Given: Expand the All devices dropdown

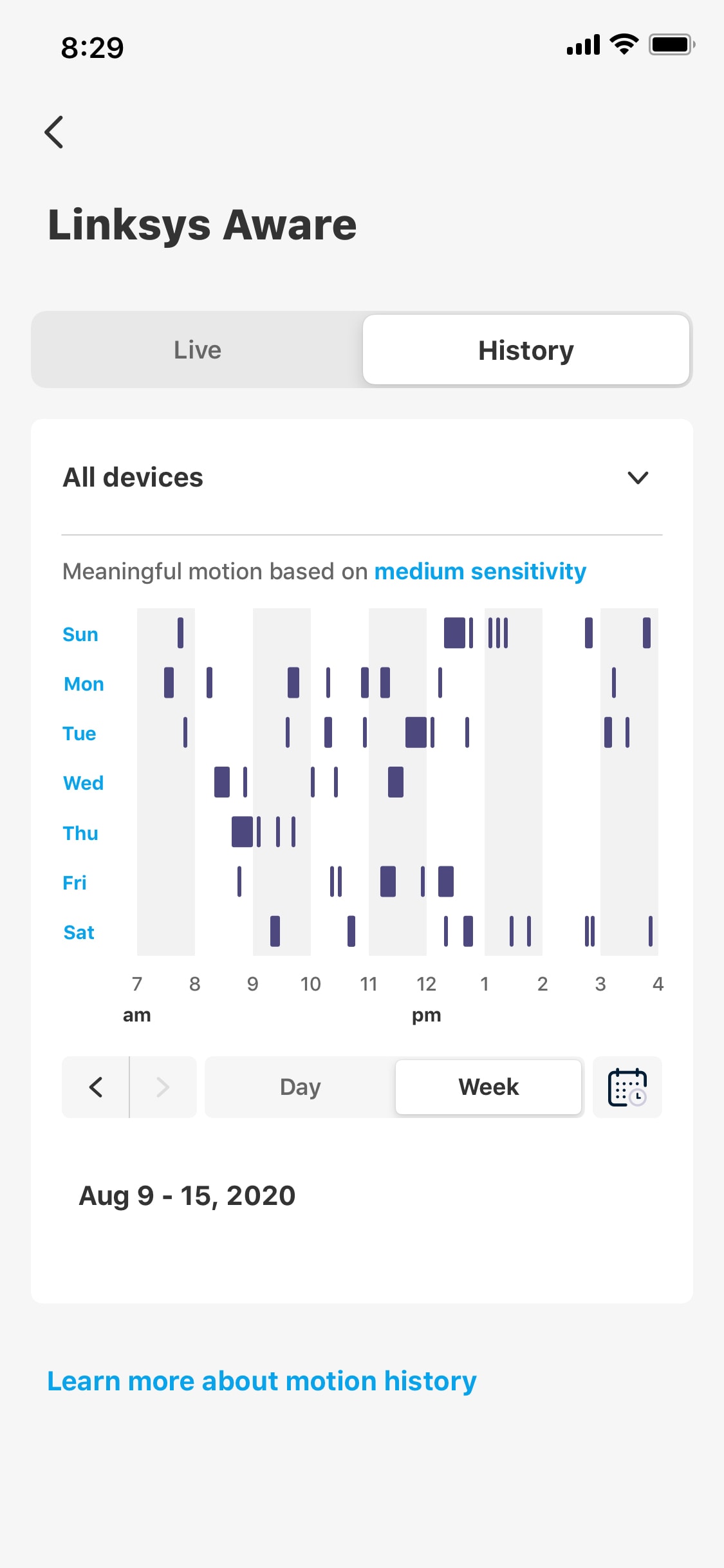Looking at the screenshot, I should [133, 478].
